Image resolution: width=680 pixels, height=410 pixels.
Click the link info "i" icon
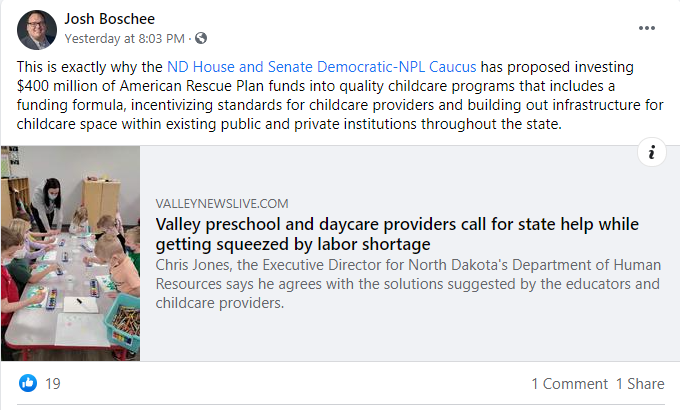651,153
